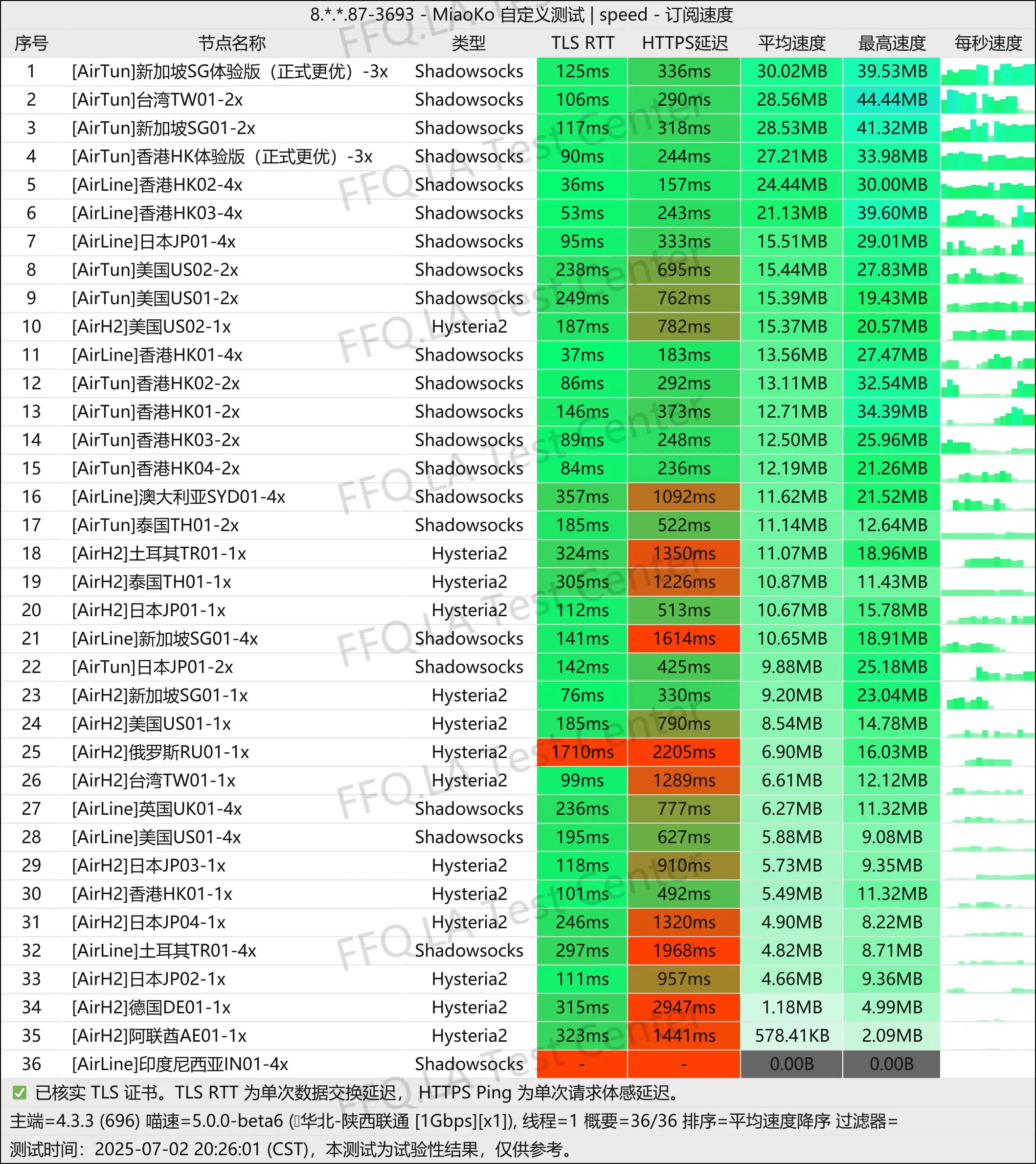This screenshot has width=1036, height=1164.
Task: Click the 1092ms HTTPS delay cell
Action: (x=684, y=496)
